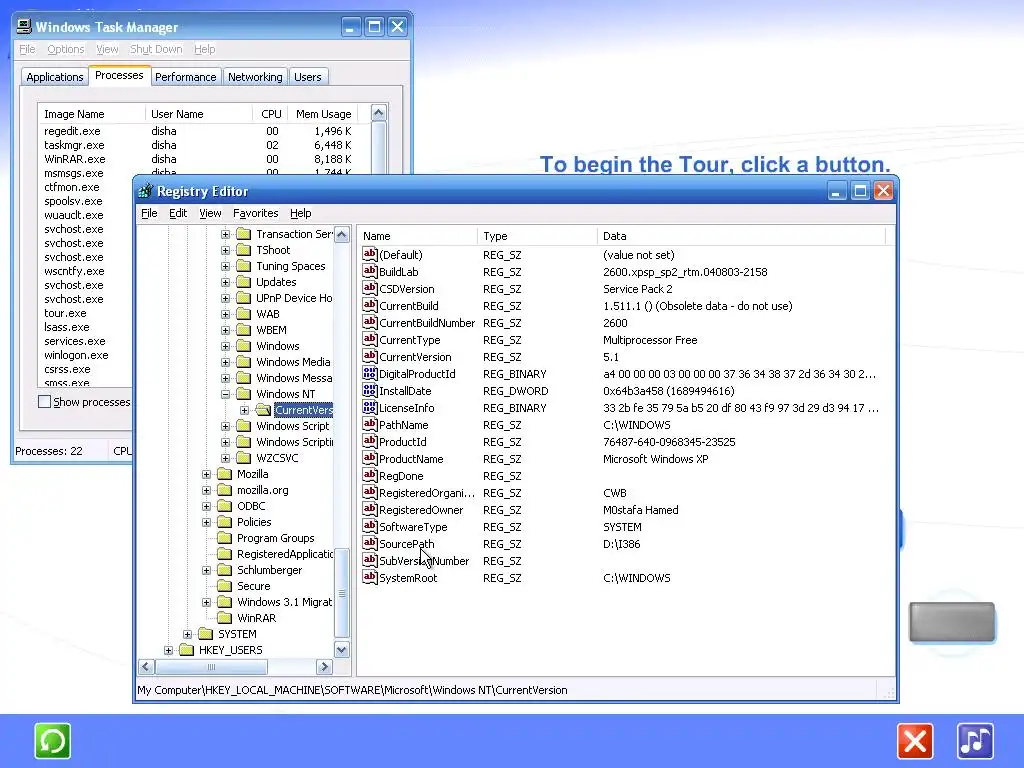This screenshot has width=1024, height=768.
Task: Click the registry tree horizontal scrollbar thumb
Action: point(211,667)
